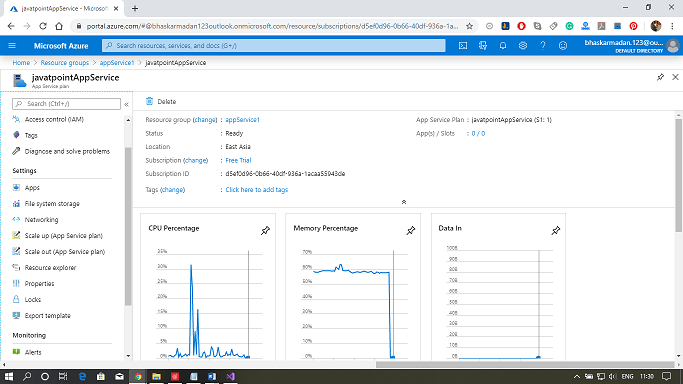
Task: Open File system storage
Action: [52, 204]
